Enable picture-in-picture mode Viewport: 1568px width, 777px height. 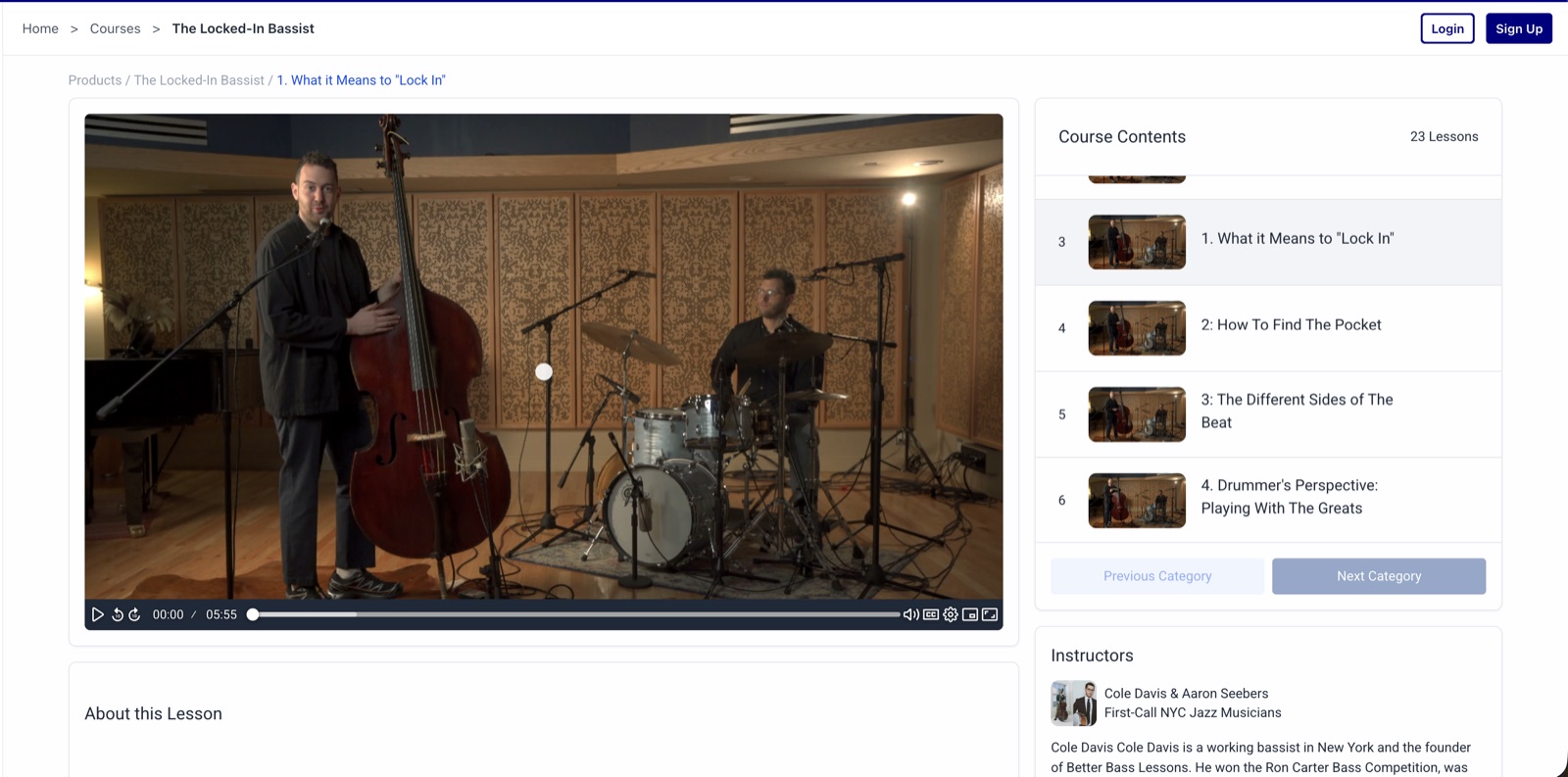pos(970,614)
